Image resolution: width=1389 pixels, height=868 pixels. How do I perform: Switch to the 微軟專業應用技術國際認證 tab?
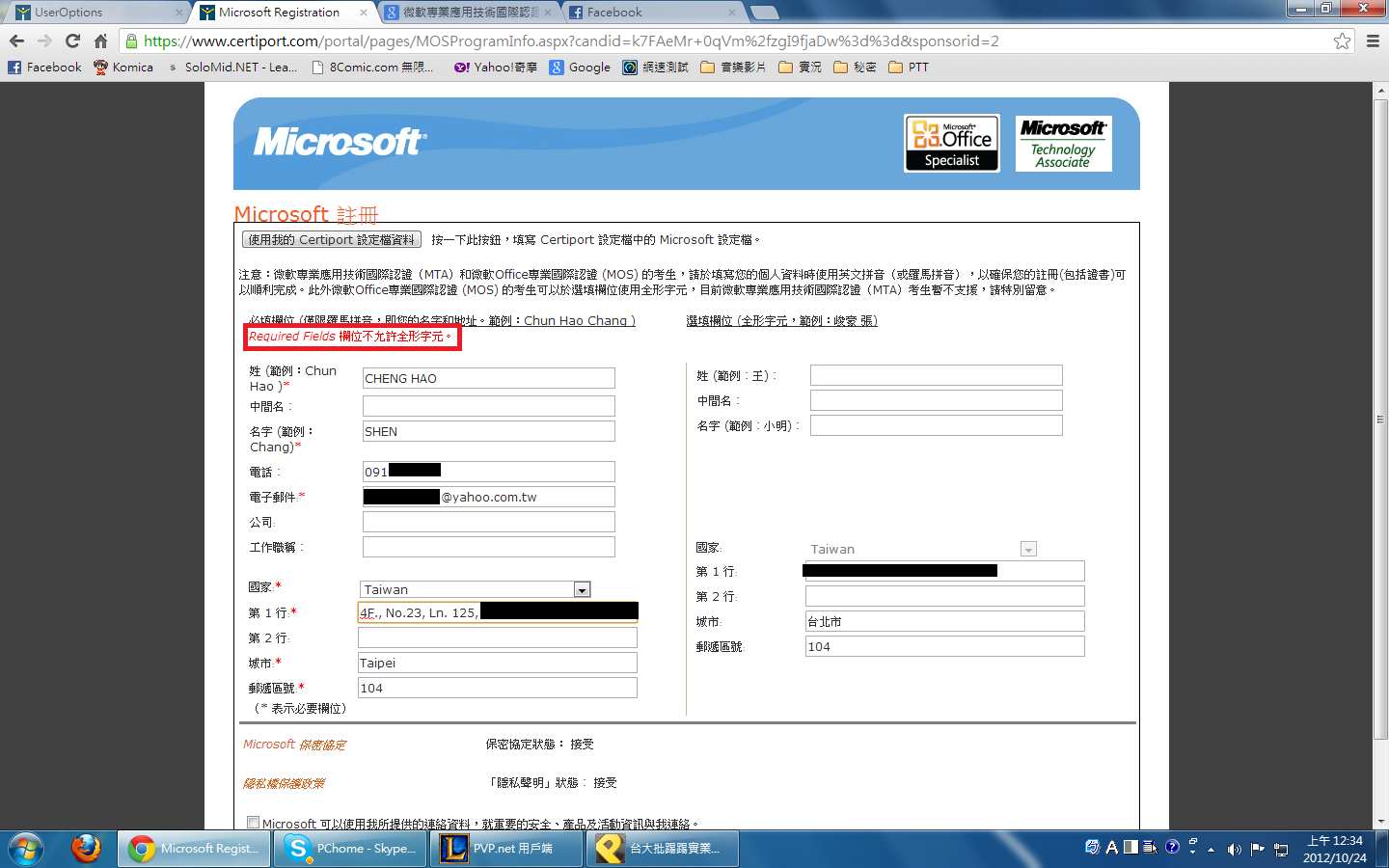pos(468,13)
